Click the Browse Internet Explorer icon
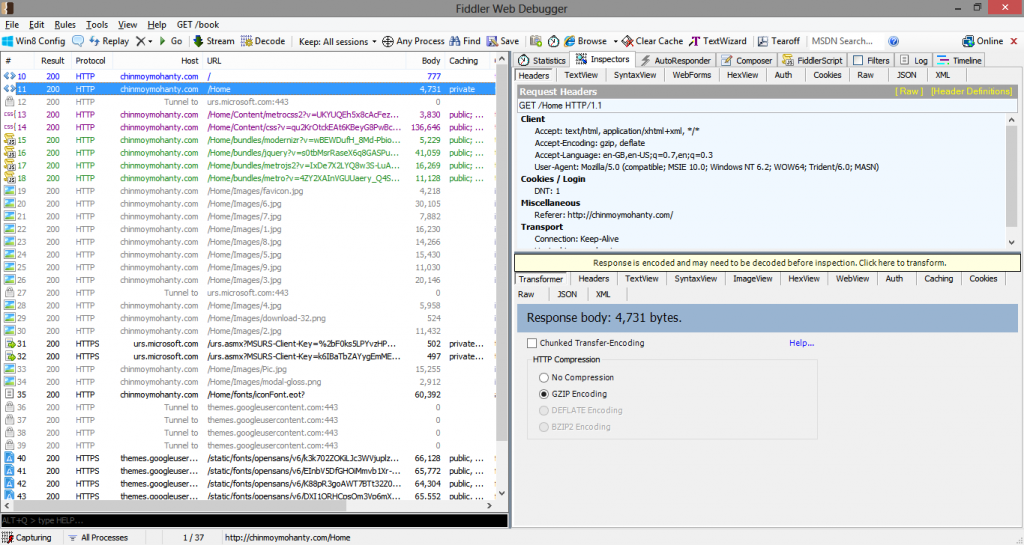 pyautogui.click(x=569, y=41)
